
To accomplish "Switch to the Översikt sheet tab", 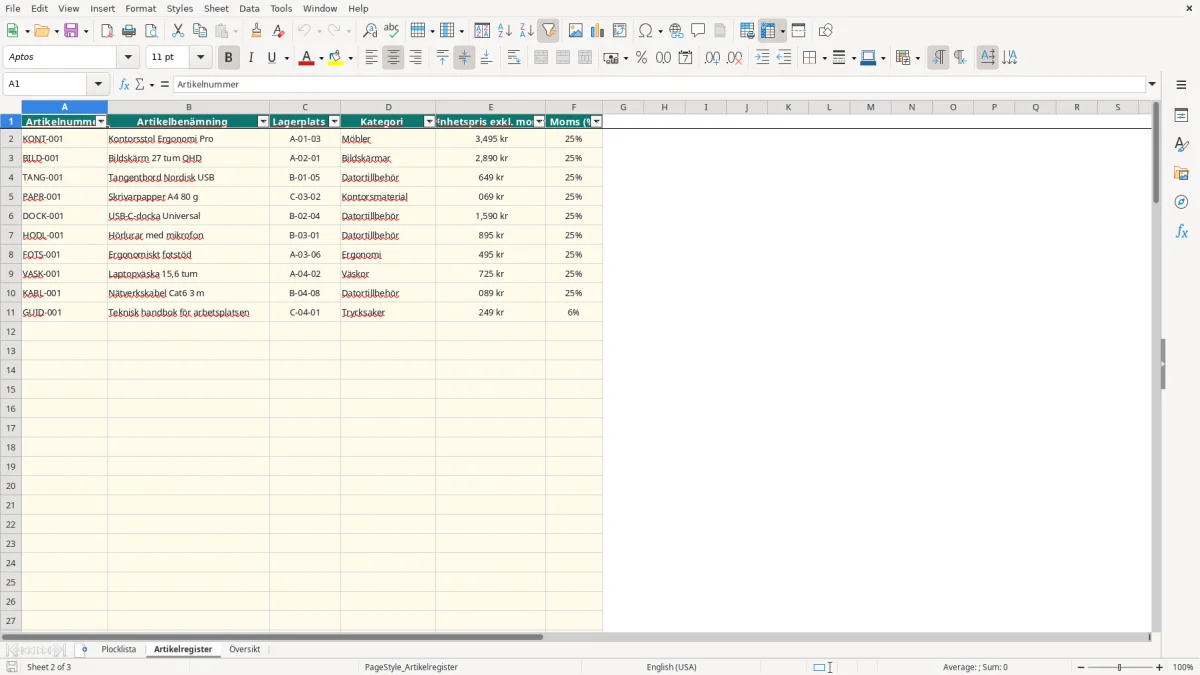I will pyautogui.click(x=244, y=650).
